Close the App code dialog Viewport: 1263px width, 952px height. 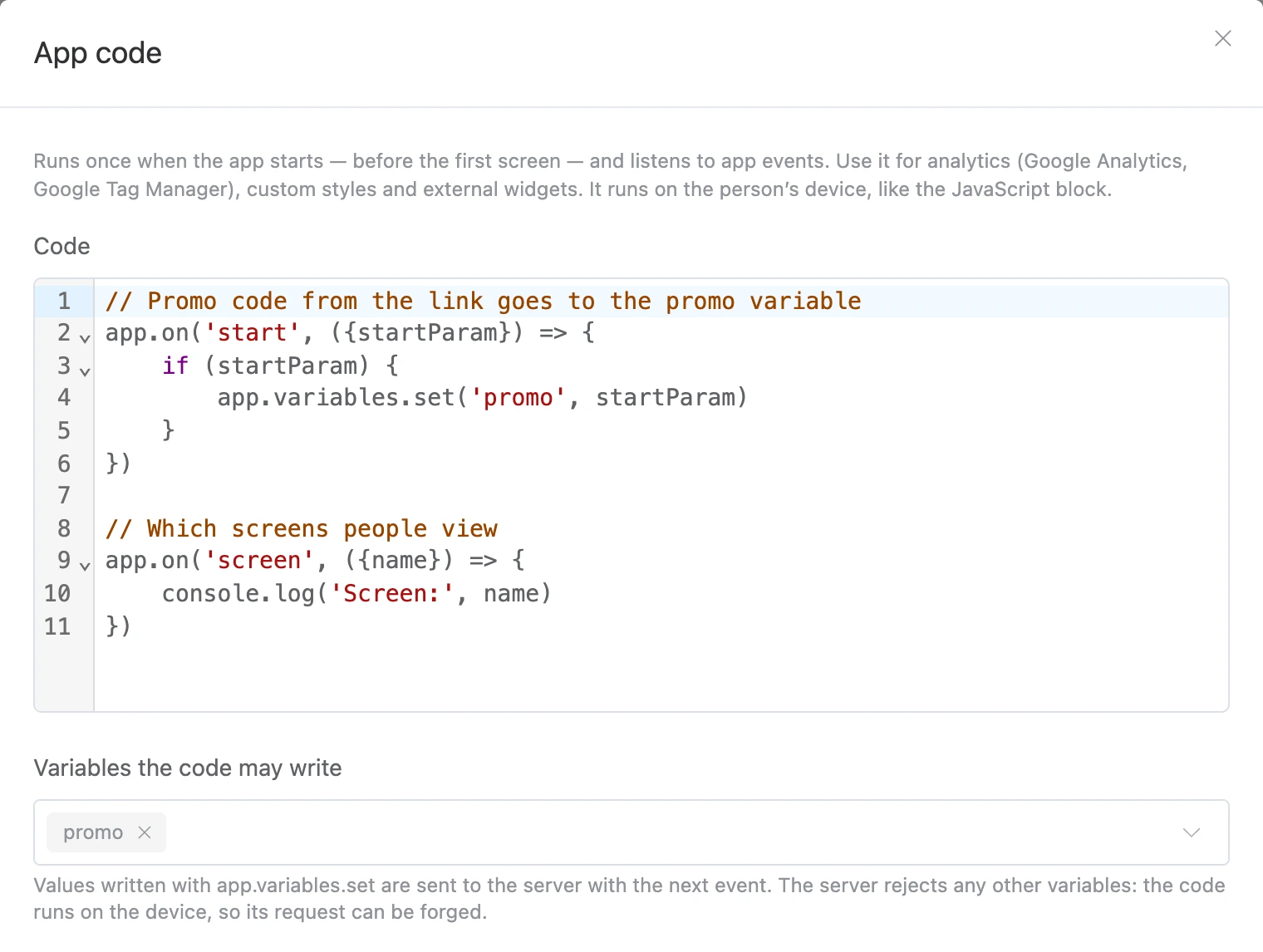(x=1222, y=38)
